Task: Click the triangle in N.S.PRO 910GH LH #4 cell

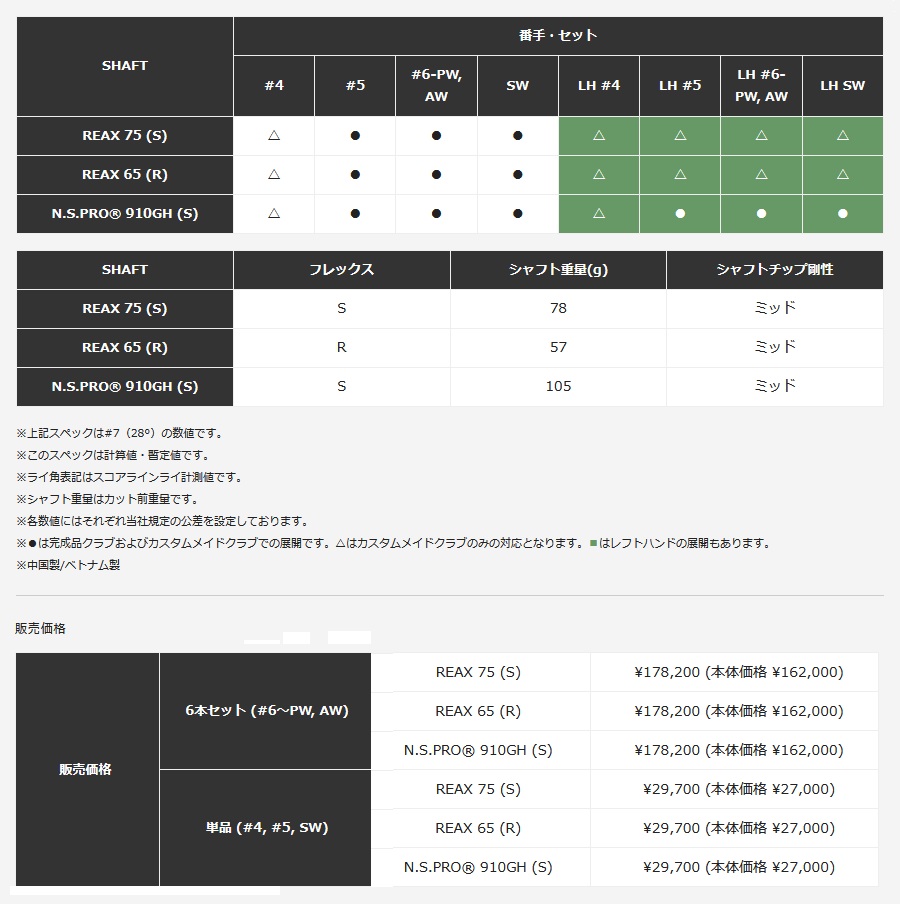Action: tap(599, 213)
